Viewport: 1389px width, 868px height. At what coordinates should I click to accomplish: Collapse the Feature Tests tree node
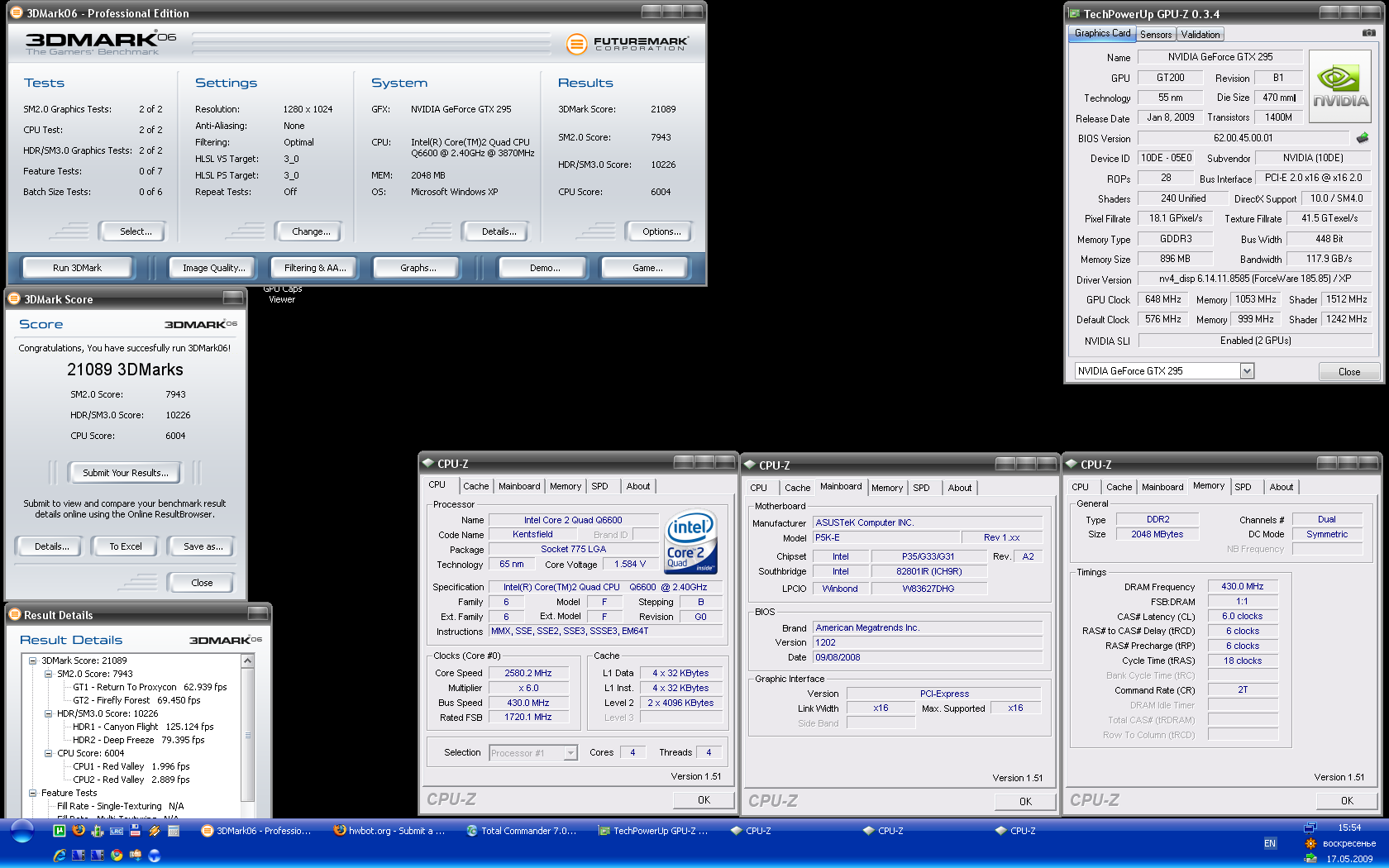point(33,793)
